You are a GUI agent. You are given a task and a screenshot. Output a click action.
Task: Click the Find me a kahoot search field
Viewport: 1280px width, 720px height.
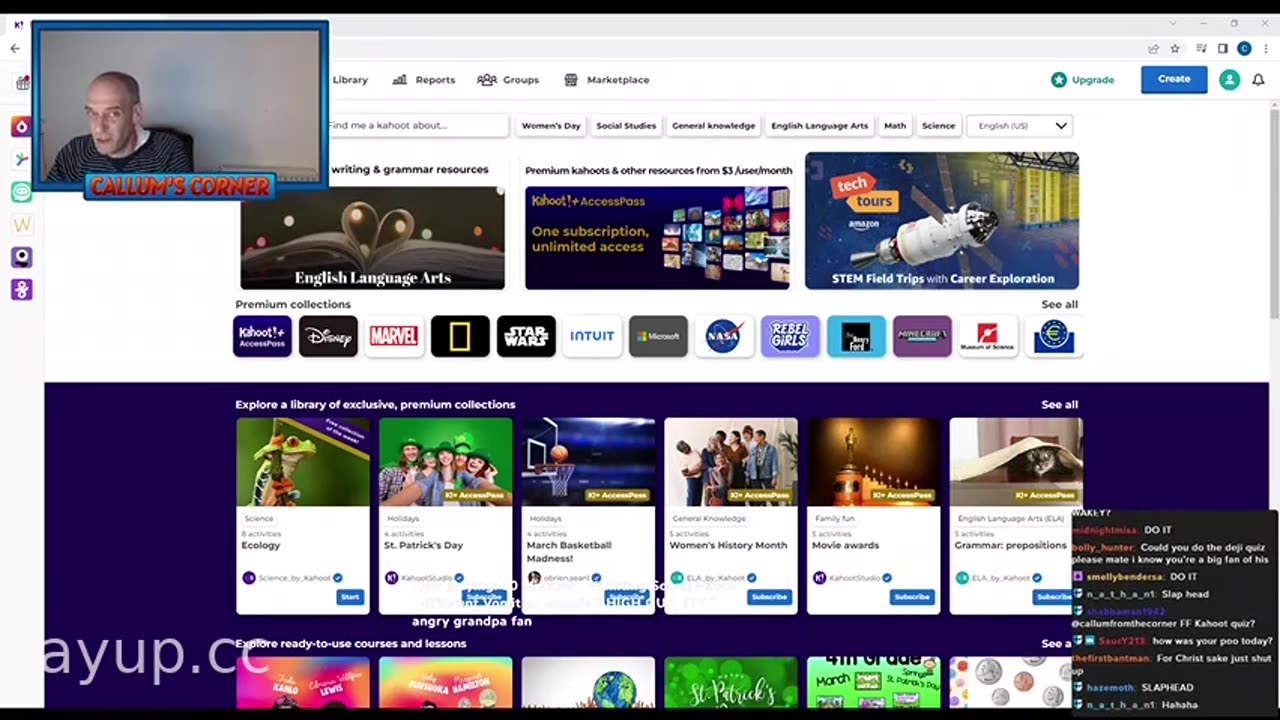(x=418, y=126)
